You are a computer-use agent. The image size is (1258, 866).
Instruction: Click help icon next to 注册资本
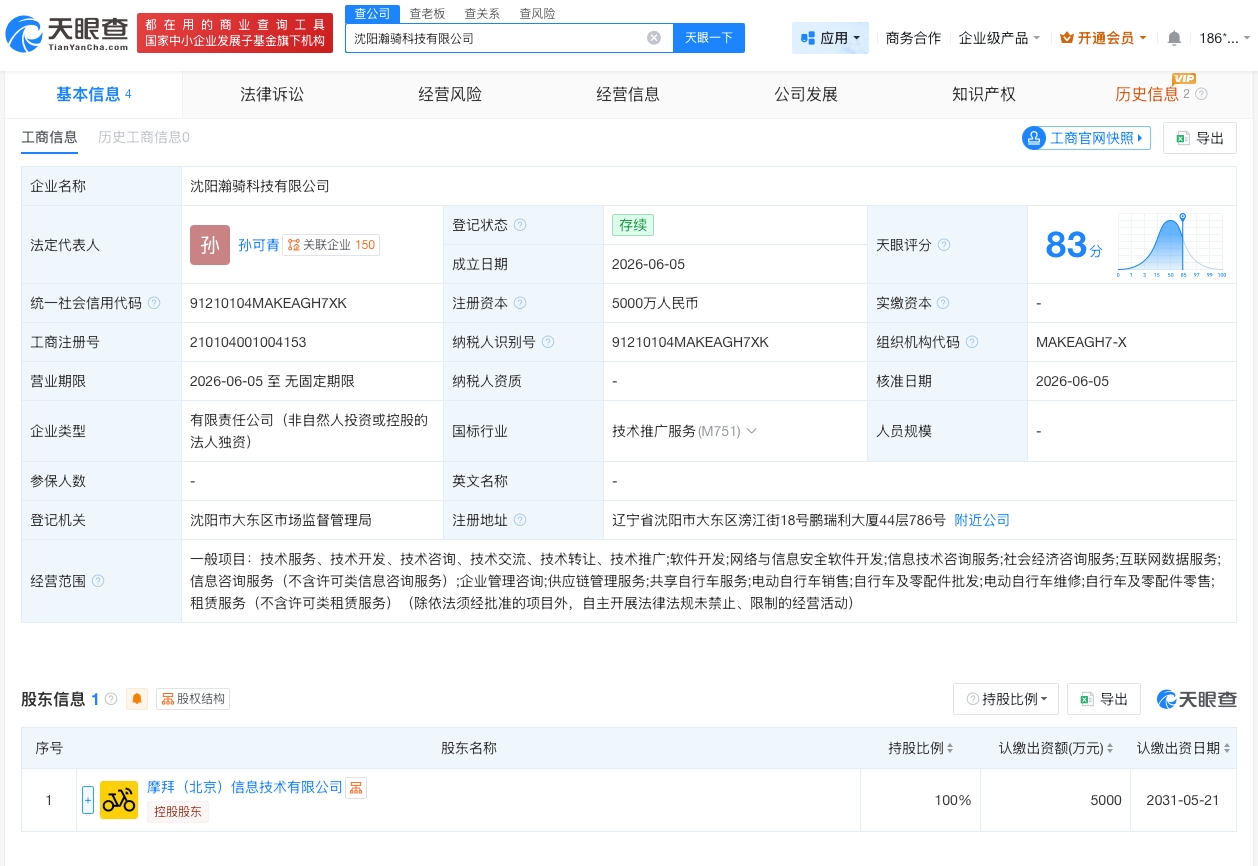[520, 303]
